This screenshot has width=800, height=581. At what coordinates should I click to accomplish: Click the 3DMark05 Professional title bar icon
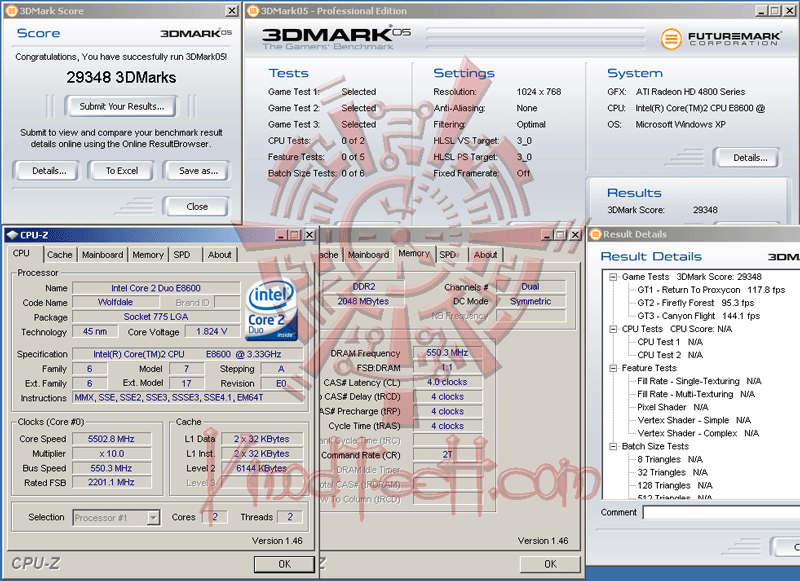(x=253, y=11)
